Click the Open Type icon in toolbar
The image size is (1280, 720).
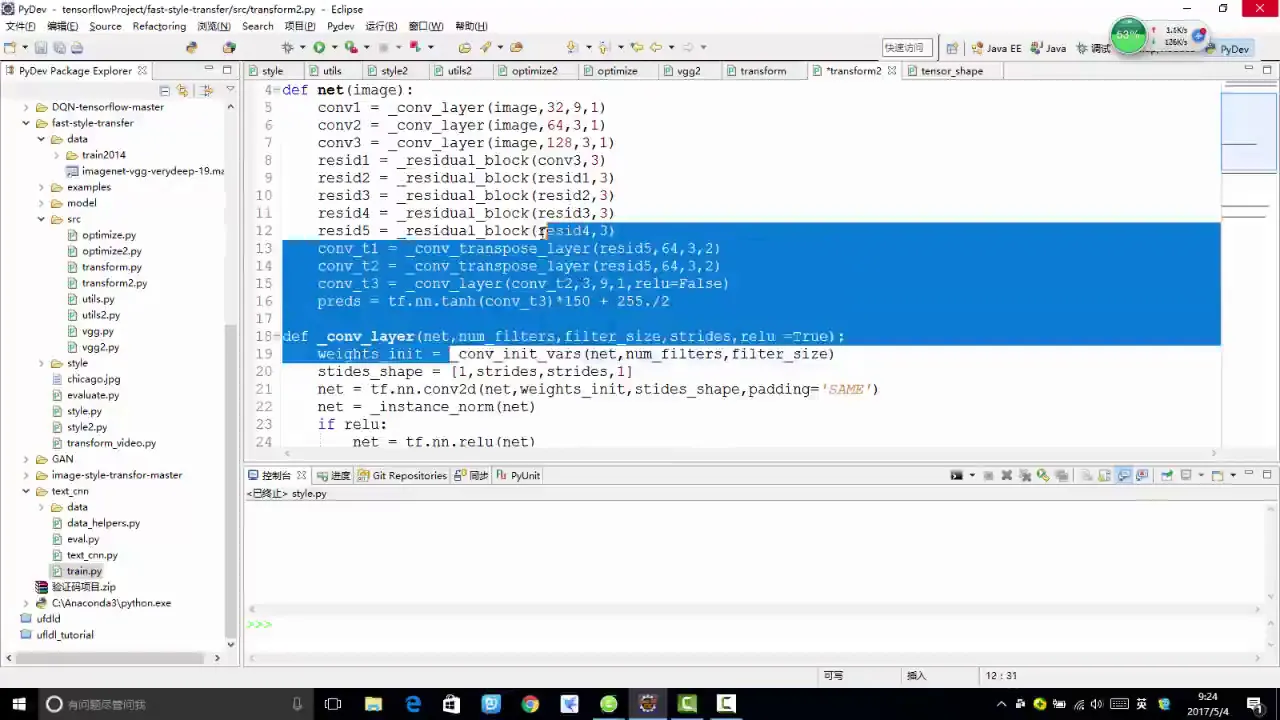464,47
